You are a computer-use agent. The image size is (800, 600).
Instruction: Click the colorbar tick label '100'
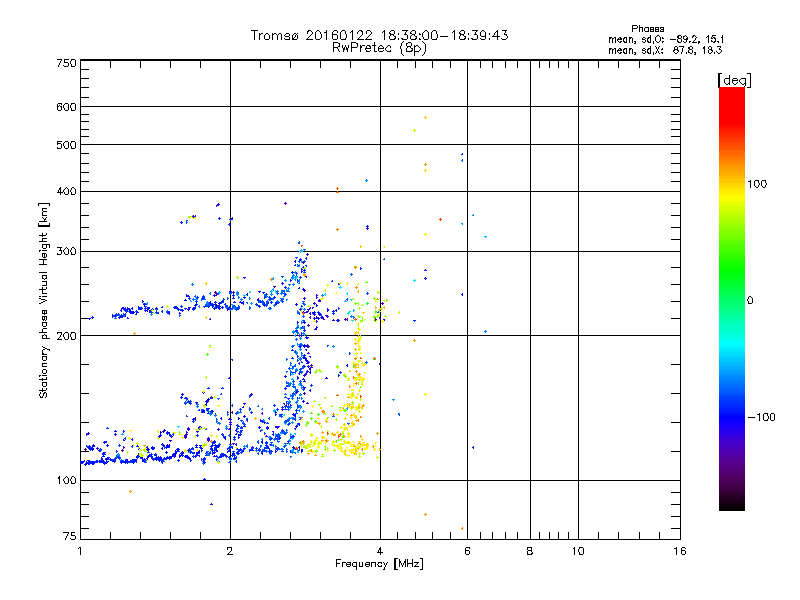pos(757,184)
